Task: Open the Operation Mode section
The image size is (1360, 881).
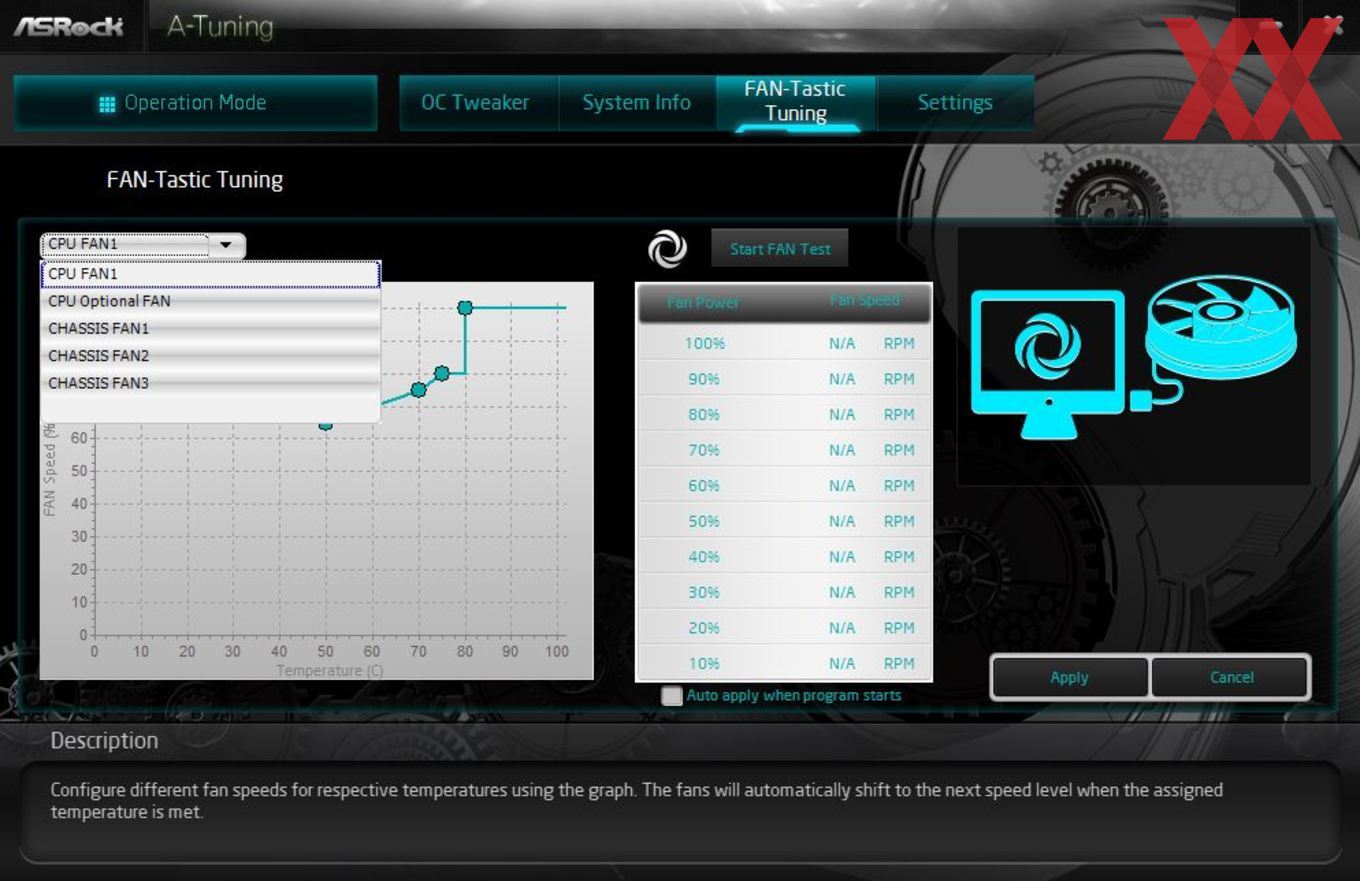Action: point(195,103)
